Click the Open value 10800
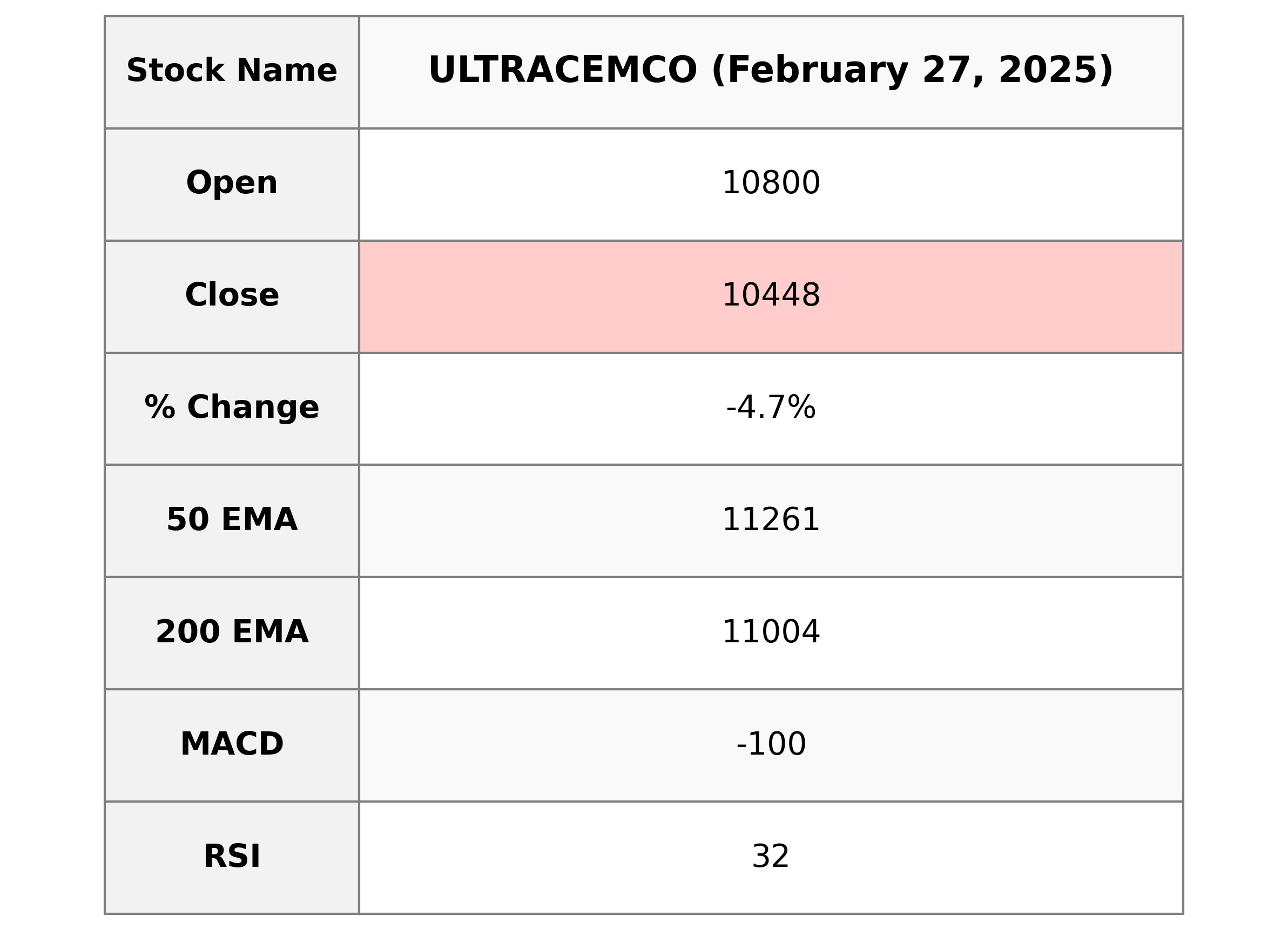 (771, 184)
